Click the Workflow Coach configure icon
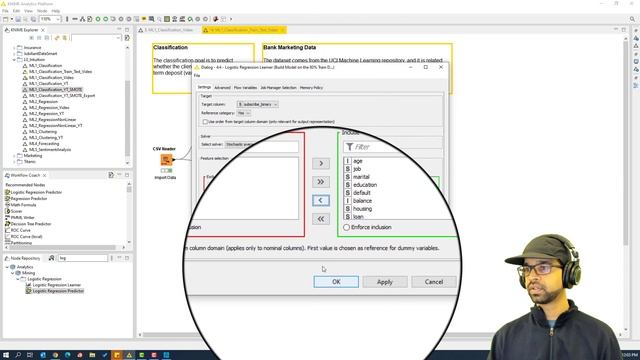The image size is (640, 360). 111,175
